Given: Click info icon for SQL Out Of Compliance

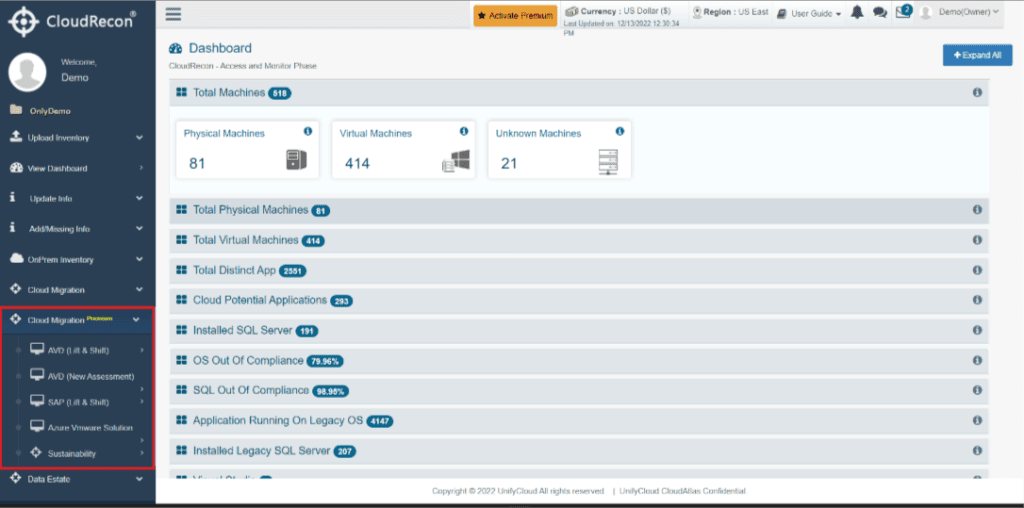Looking at the screenshot, I should [x=977, y=390].
